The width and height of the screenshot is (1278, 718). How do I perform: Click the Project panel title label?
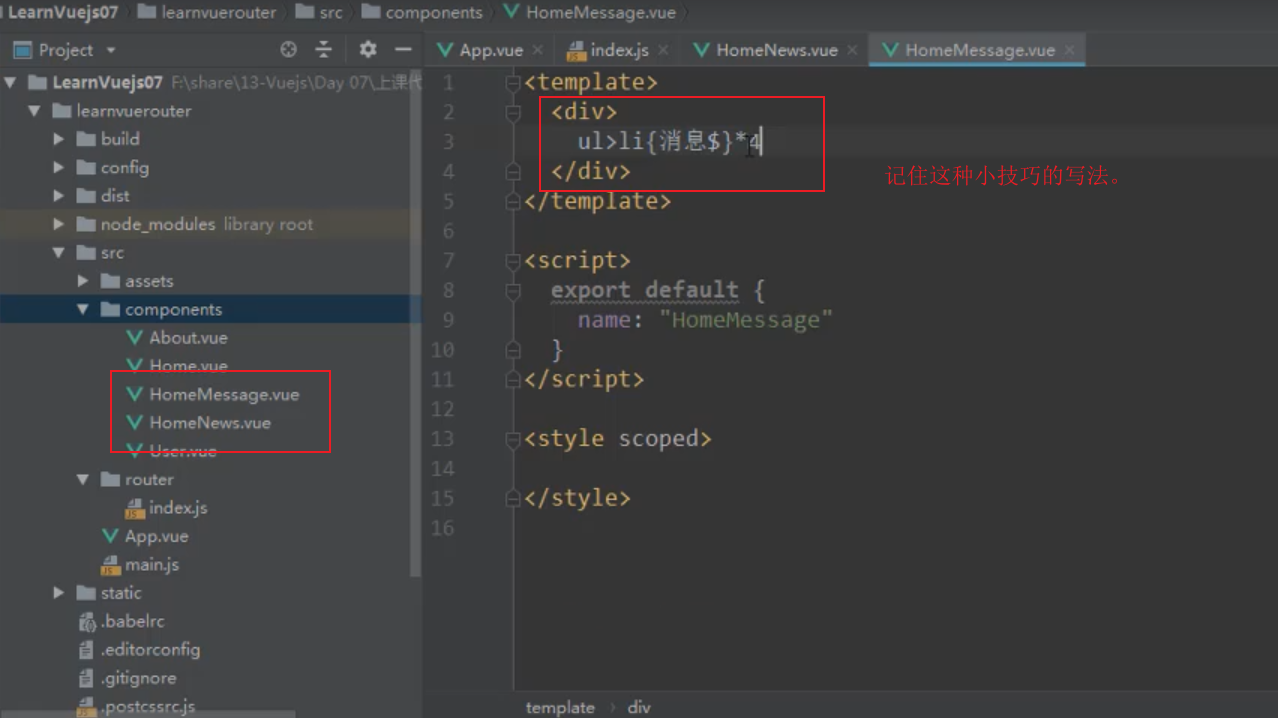click(66, 50)
